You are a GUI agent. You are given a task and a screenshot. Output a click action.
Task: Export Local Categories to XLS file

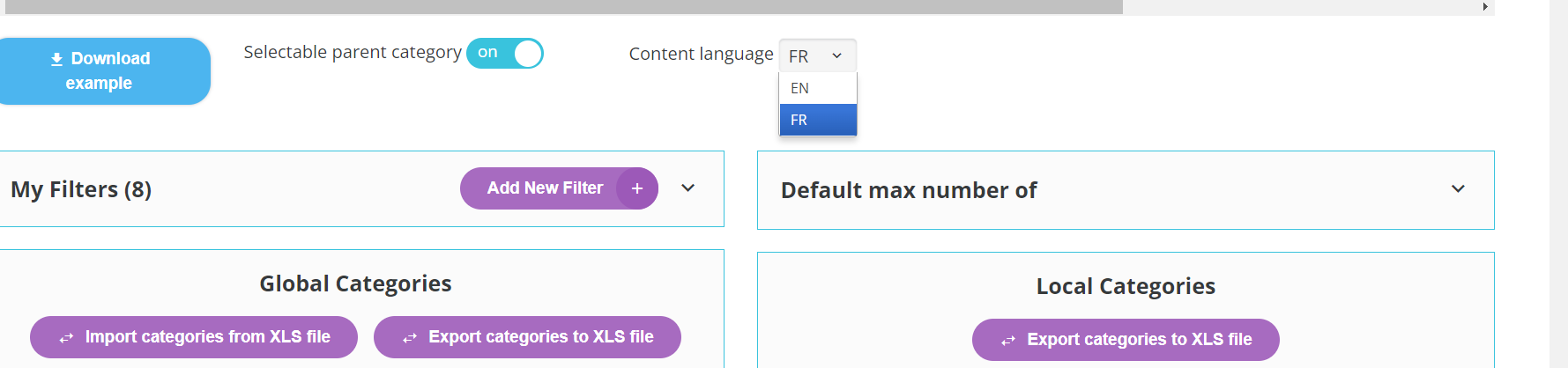coord(1139,340)
